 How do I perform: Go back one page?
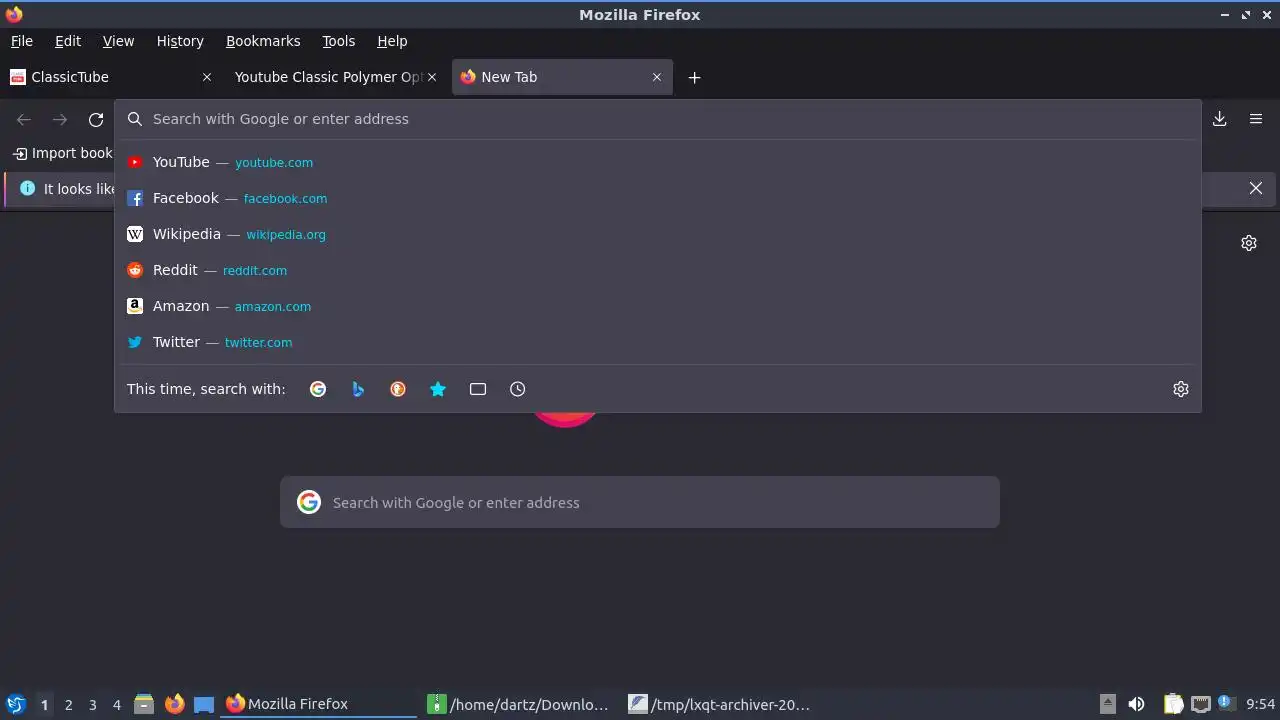pos(24,119)
